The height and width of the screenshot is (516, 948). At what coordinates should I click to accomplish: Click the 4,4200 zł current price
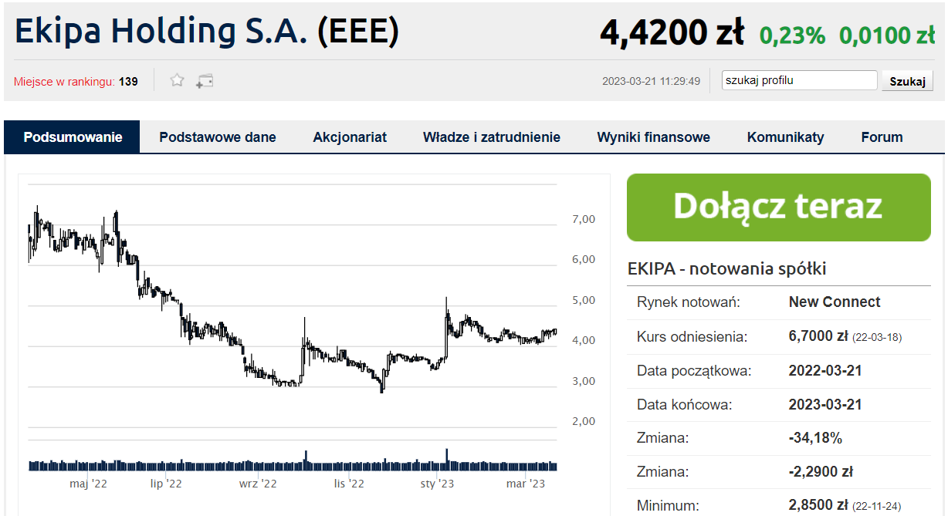672,33
